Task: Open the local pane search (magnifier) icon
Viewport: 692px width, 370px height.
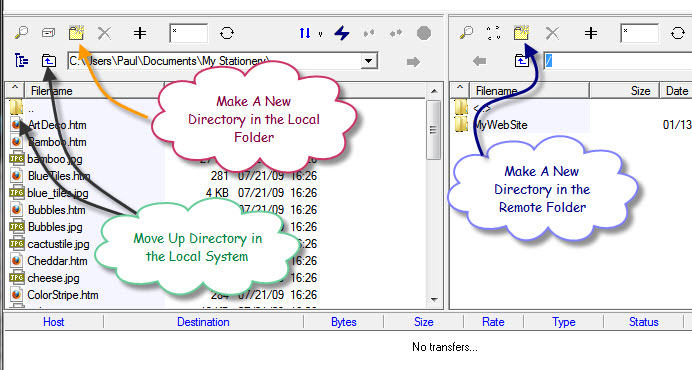Action: pos(21,33)
